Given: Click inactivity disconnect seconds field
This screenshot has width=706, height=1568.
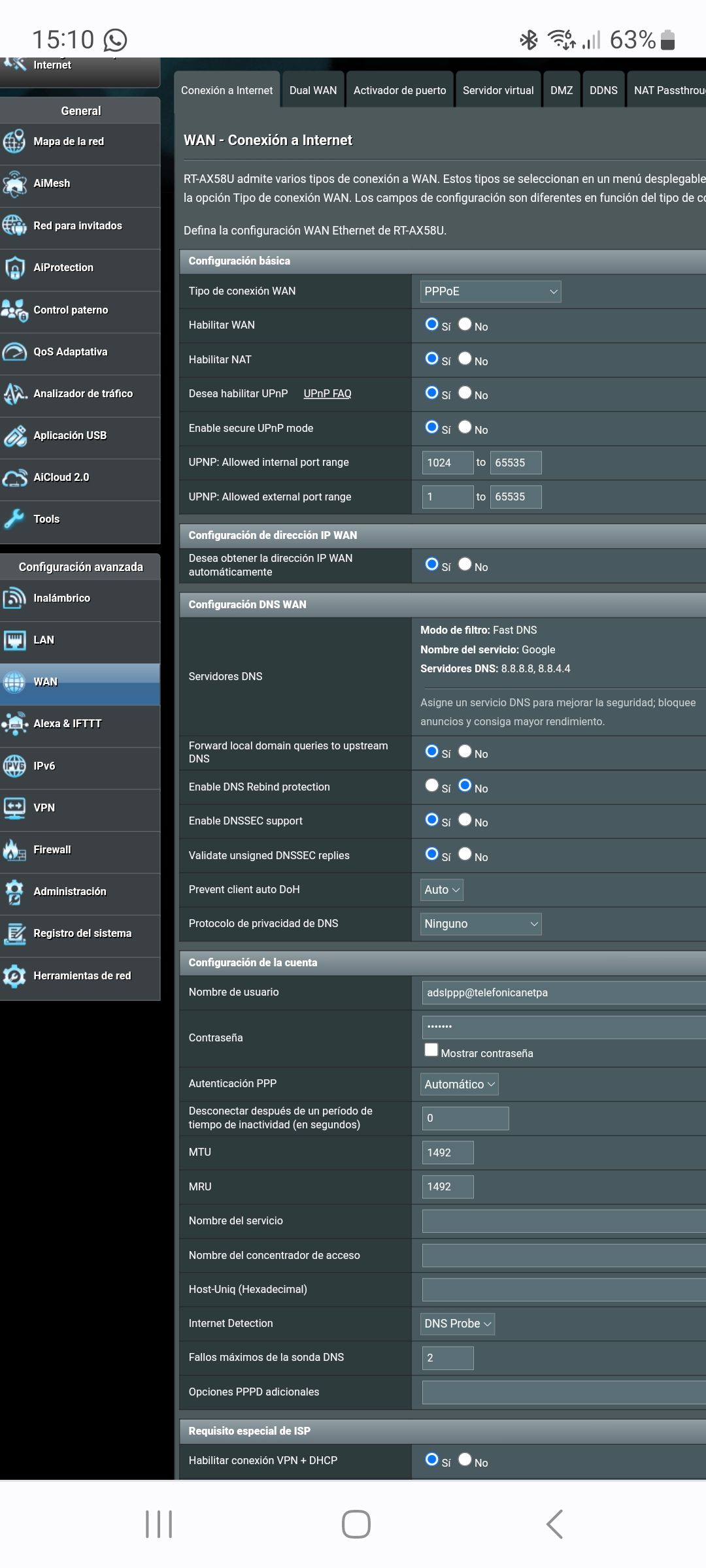Looking at the screenshot, I should 465,1119.
